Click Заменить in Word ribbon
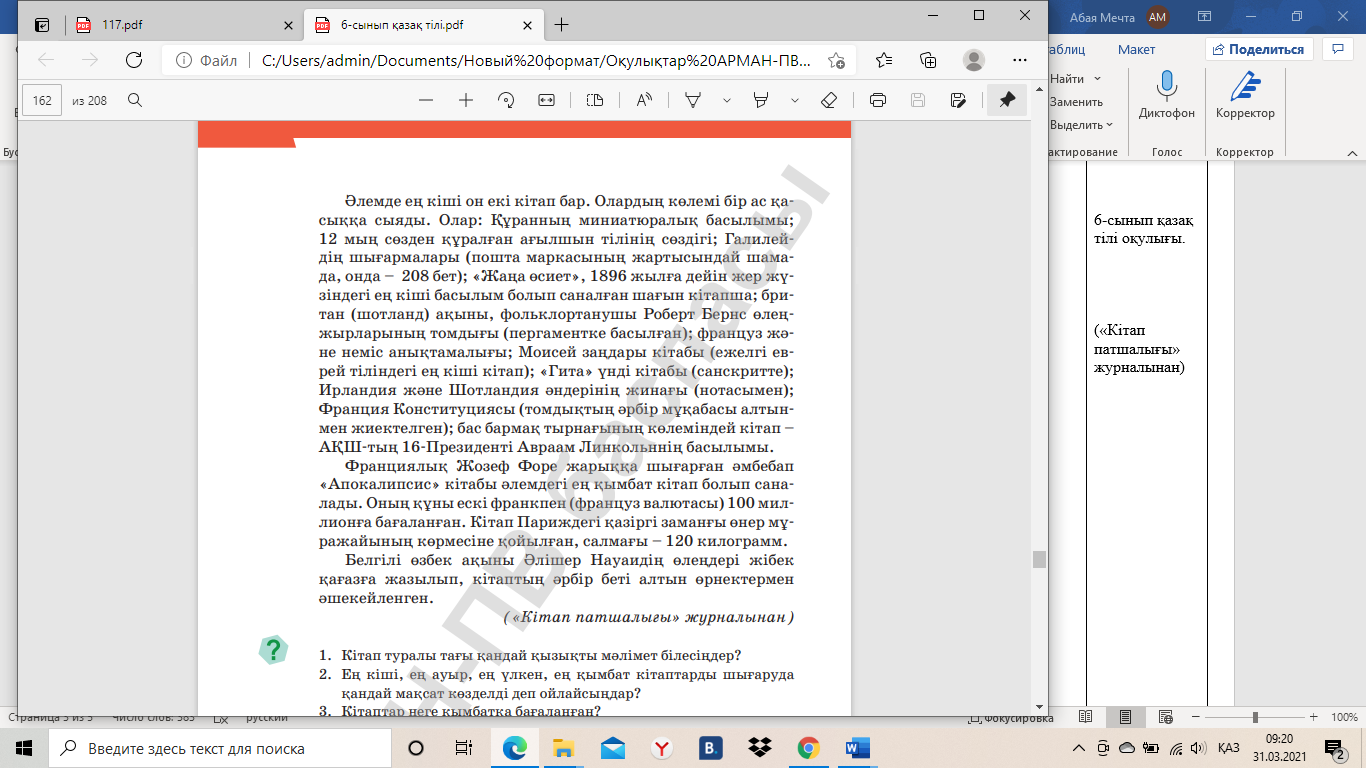 tap(1077, 102)
